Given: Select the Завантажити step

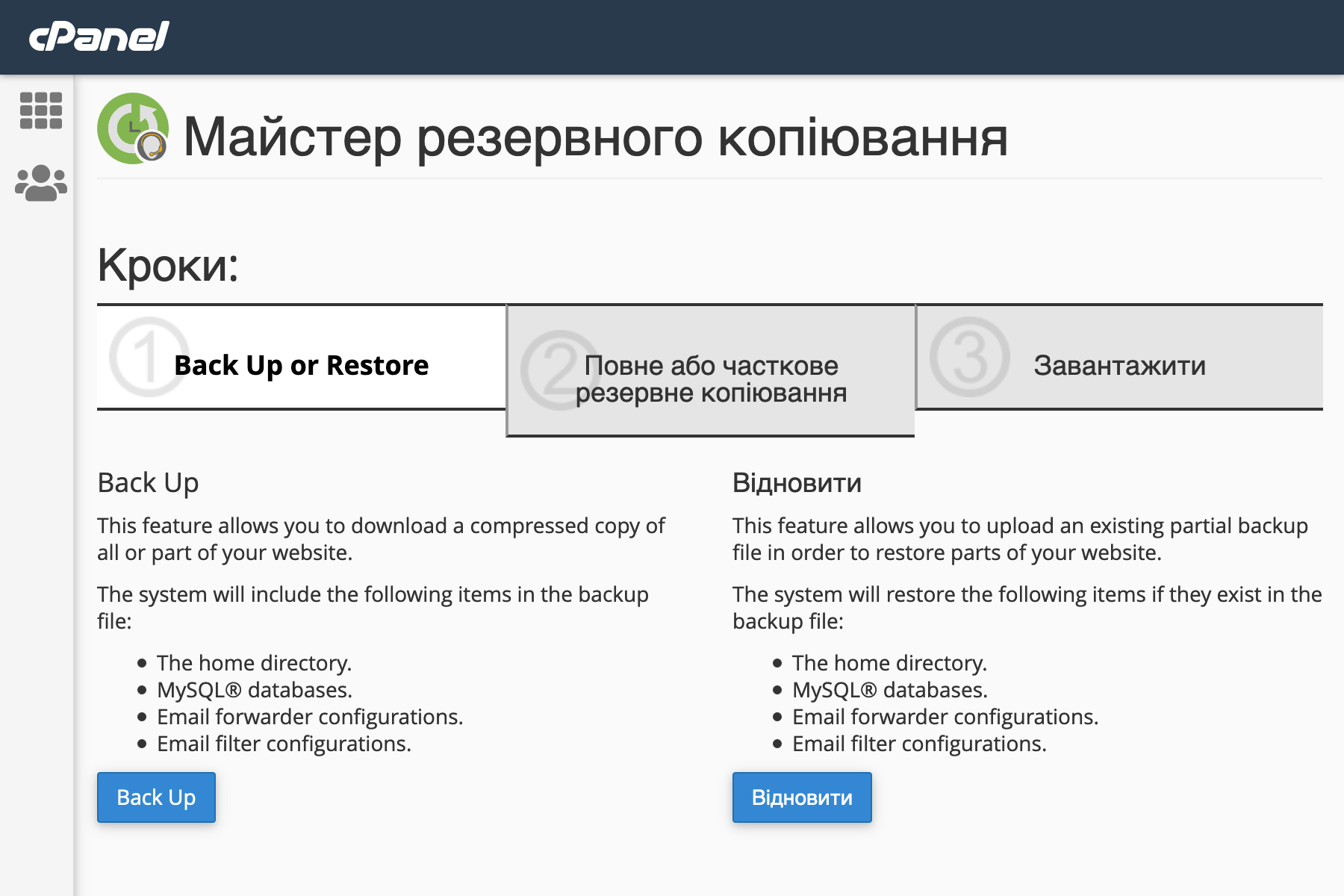Looking at the screenshot, I should pos(1119,358).
